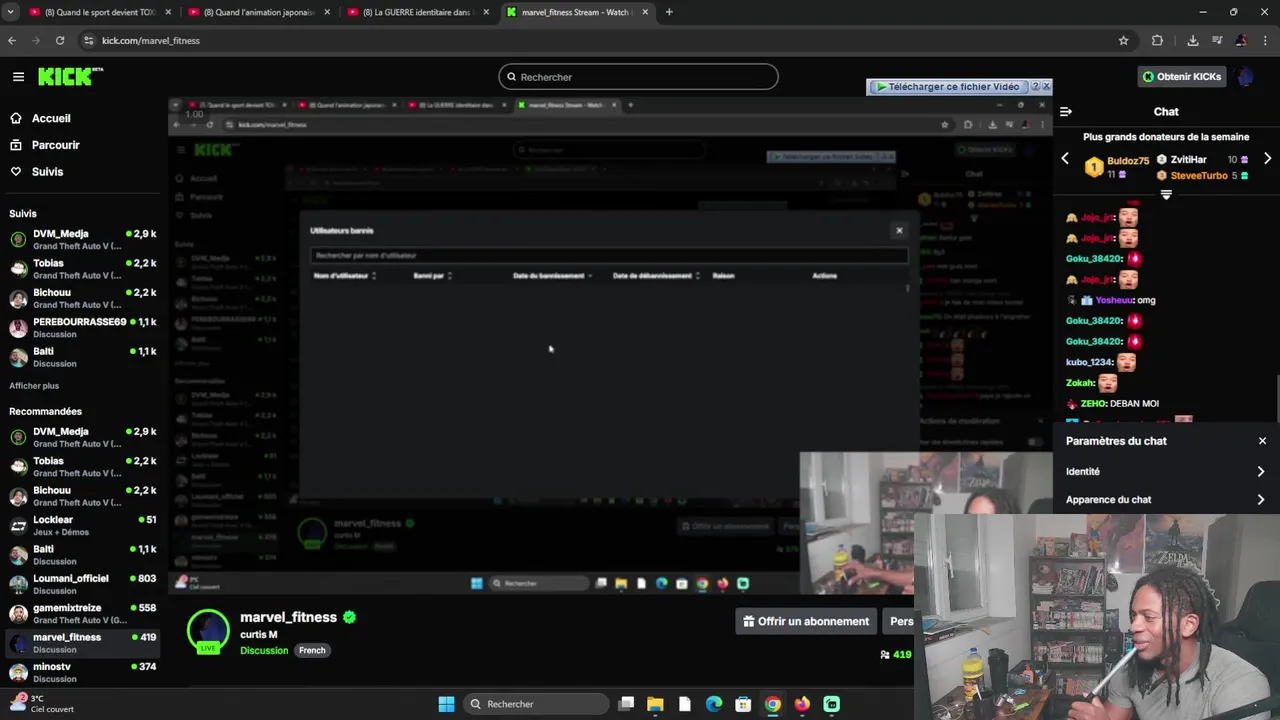Open File Explorer from taskbar

[x=655, y=704]
